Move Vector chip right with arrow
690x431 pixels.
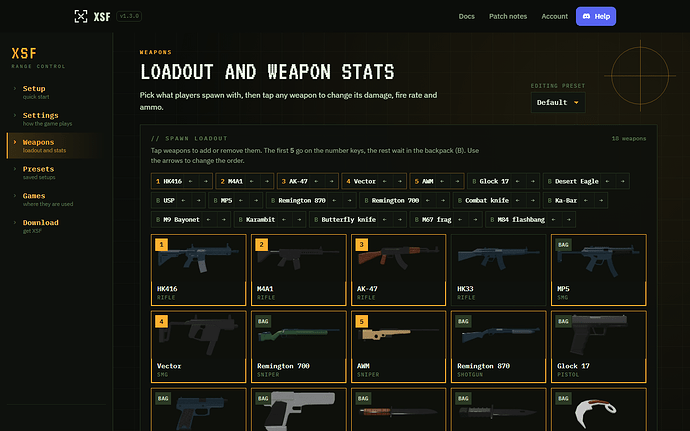[400, 181]
